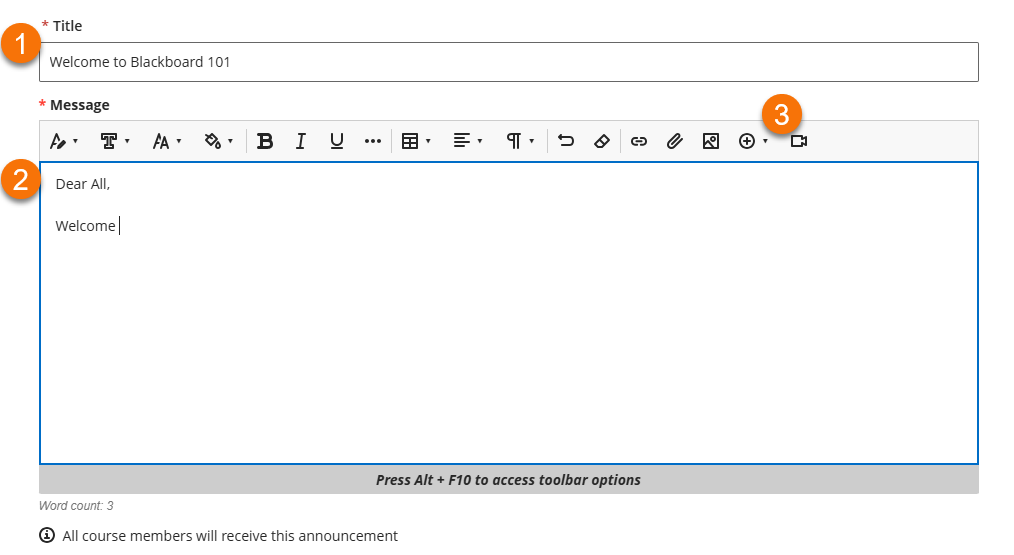
Task: Toggle italic formatting
Action: [301, 141]
